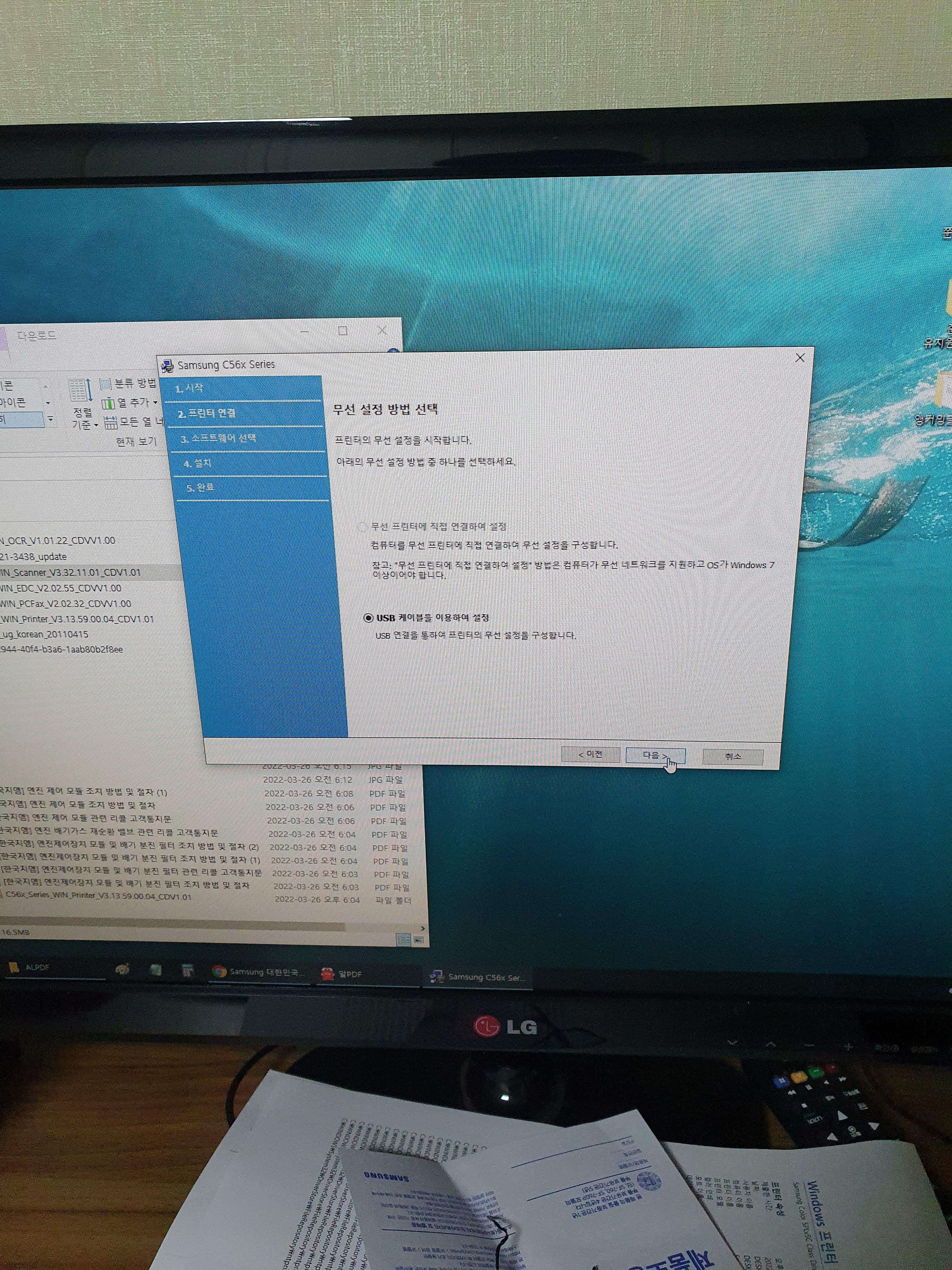Switch to large icons view button at bottom-right

[x=419, y=940]
